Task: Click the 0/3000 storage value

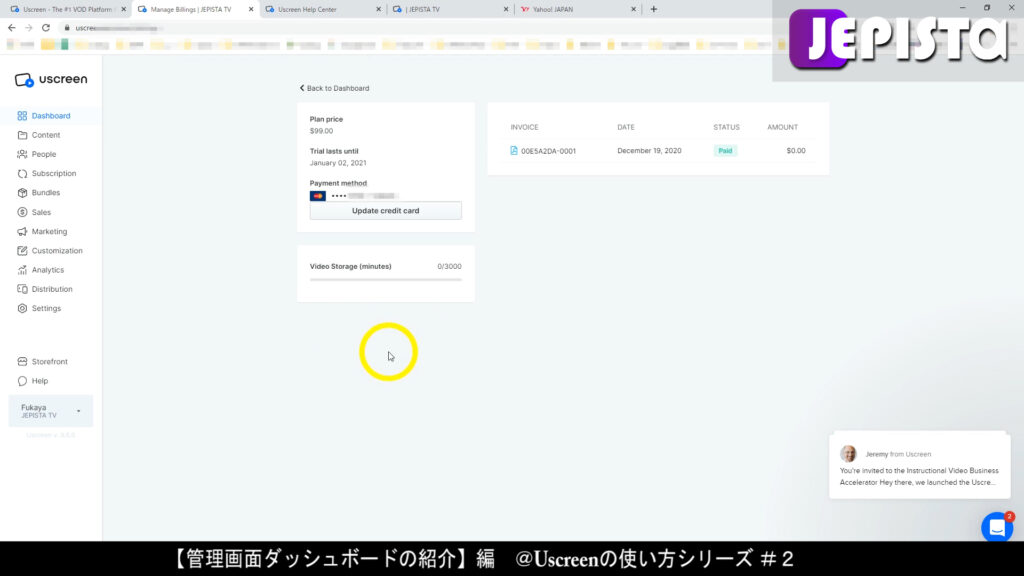Action: pos(449,266)
